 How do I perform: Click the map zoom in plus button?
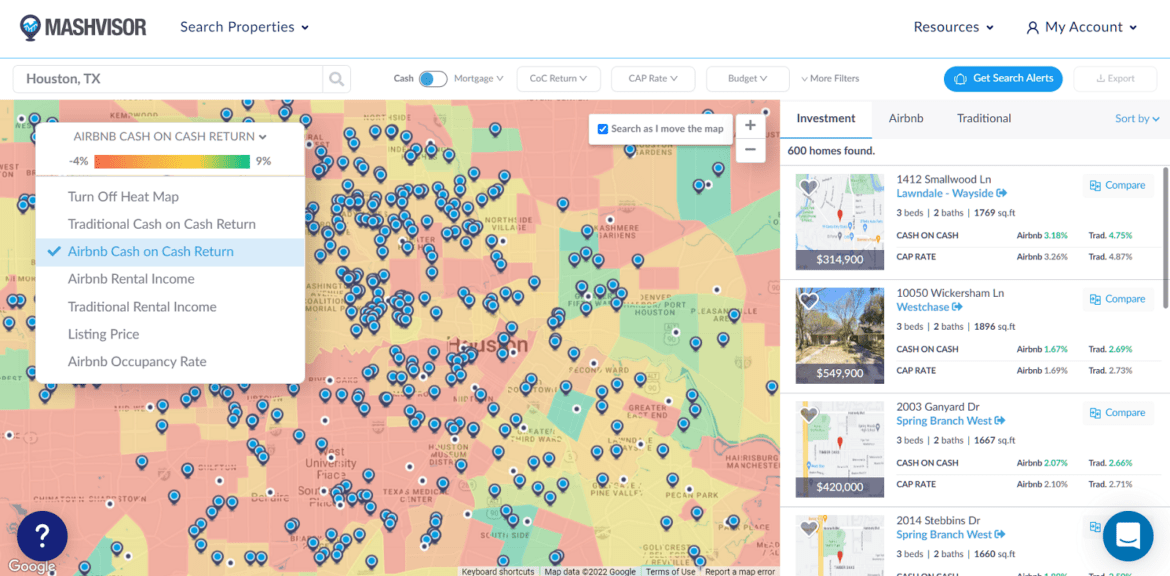click(x=749, y=126)
